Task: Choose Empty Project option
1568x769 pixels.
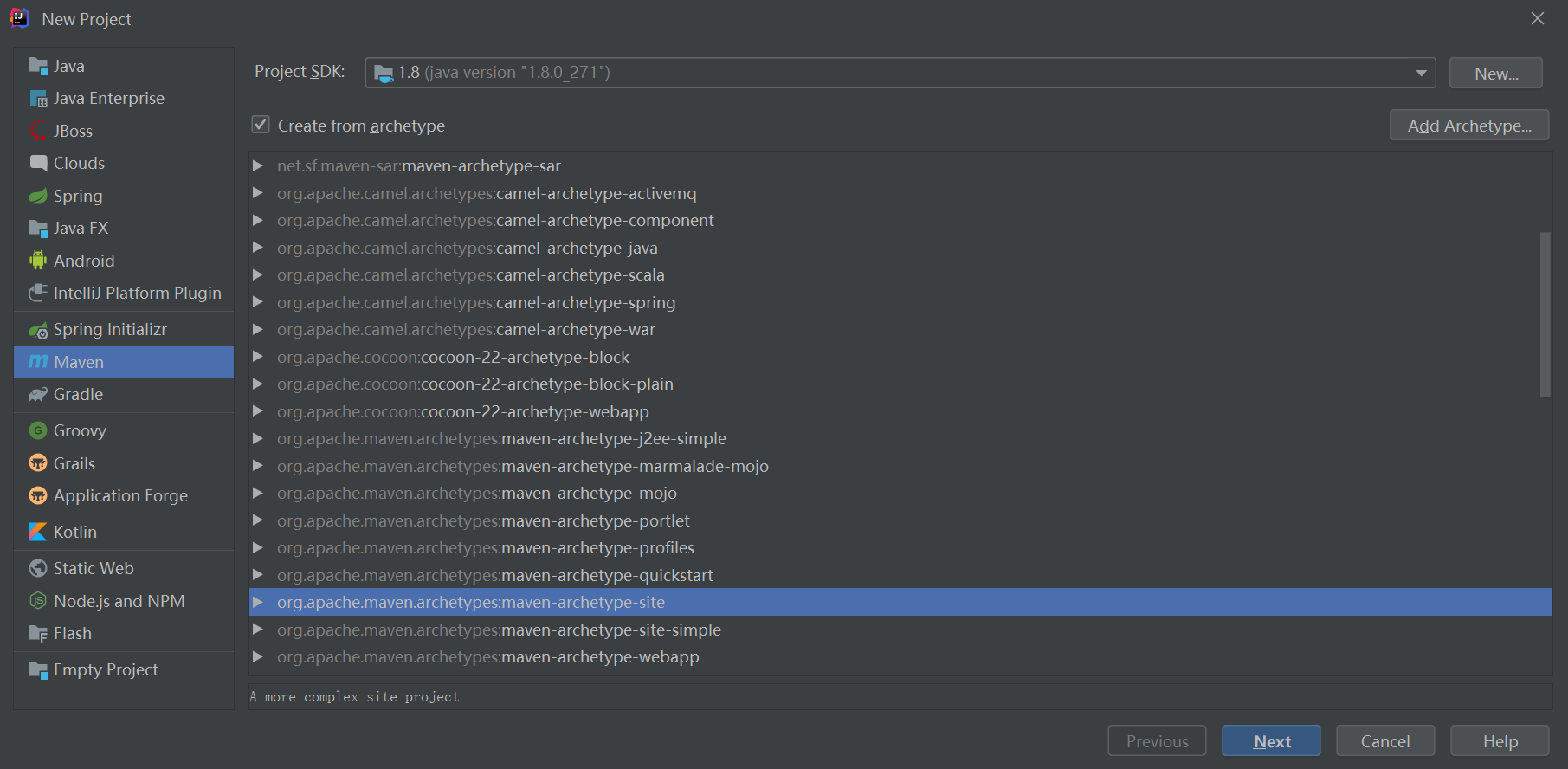Action: 124,670
